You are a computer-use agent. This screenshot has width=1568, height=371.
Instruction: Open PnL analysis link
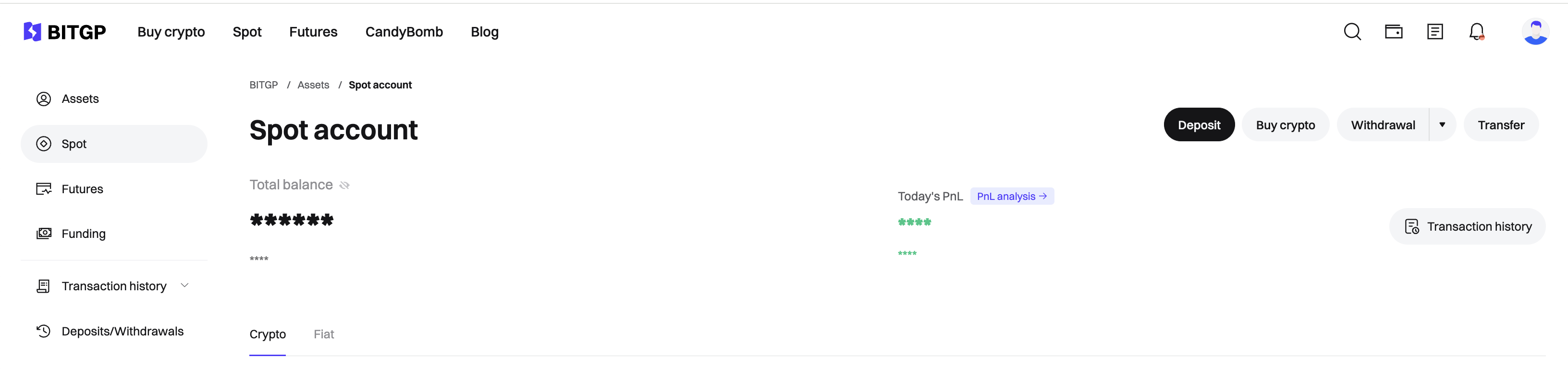(x=1012, y=196)
